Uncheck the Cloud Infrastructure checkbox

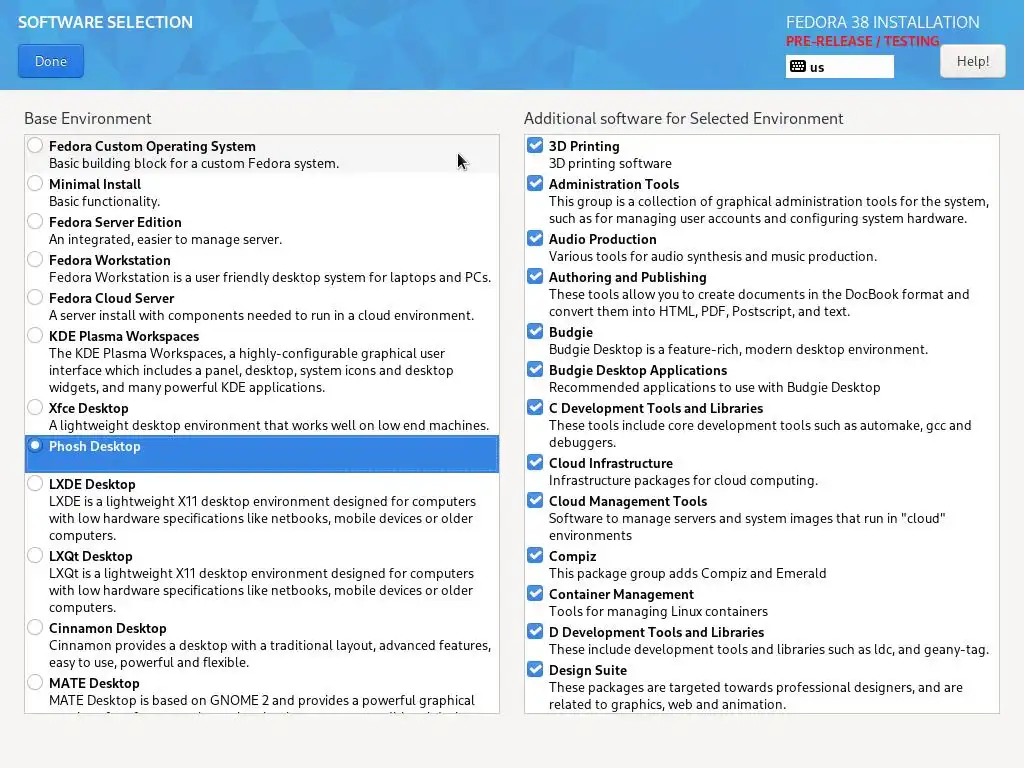pos(535,462)
